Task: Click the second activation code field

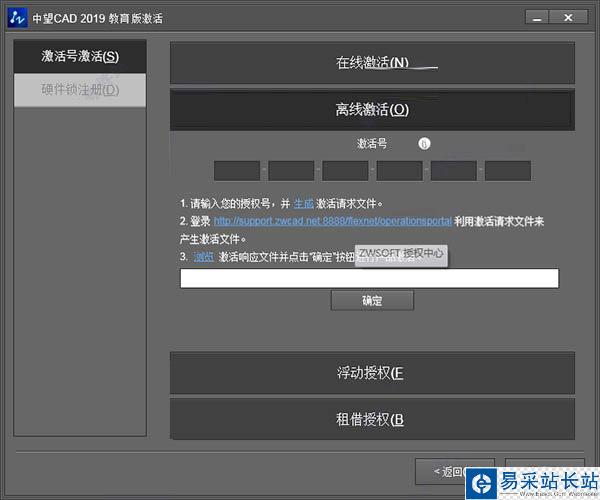Action: click(291, 171)
